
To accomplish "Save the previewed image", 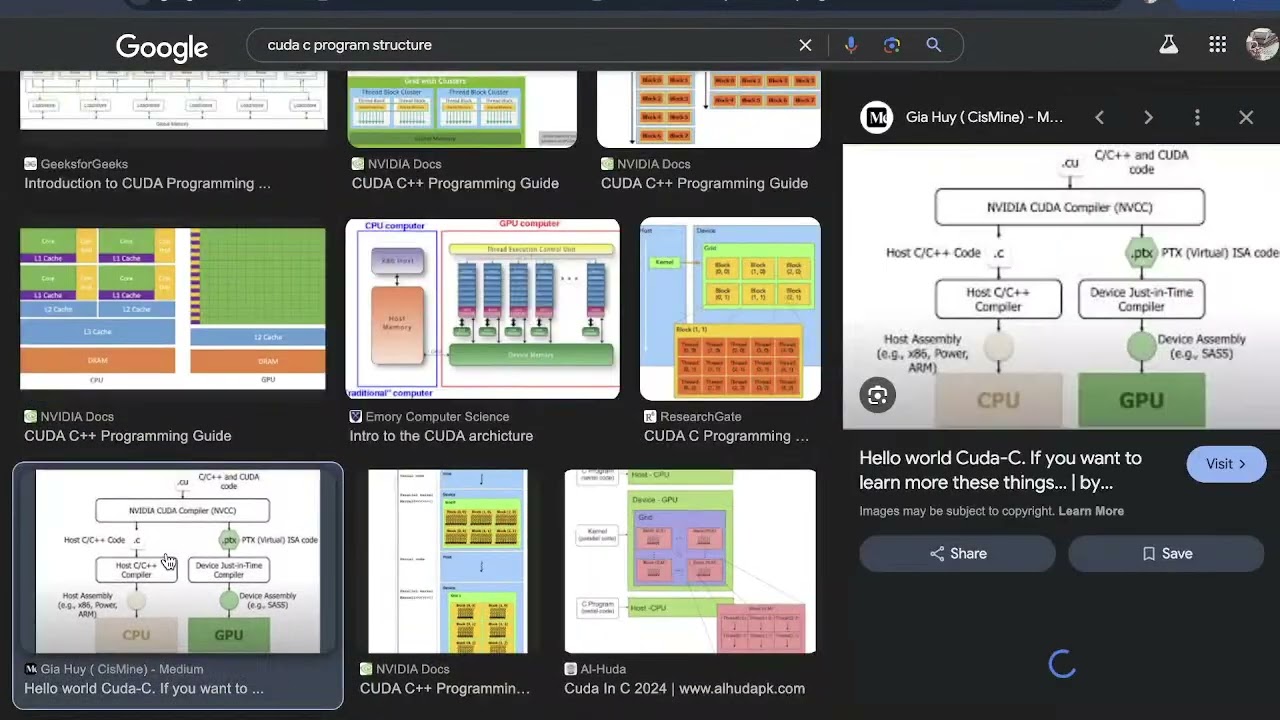I will point(1166,554).
